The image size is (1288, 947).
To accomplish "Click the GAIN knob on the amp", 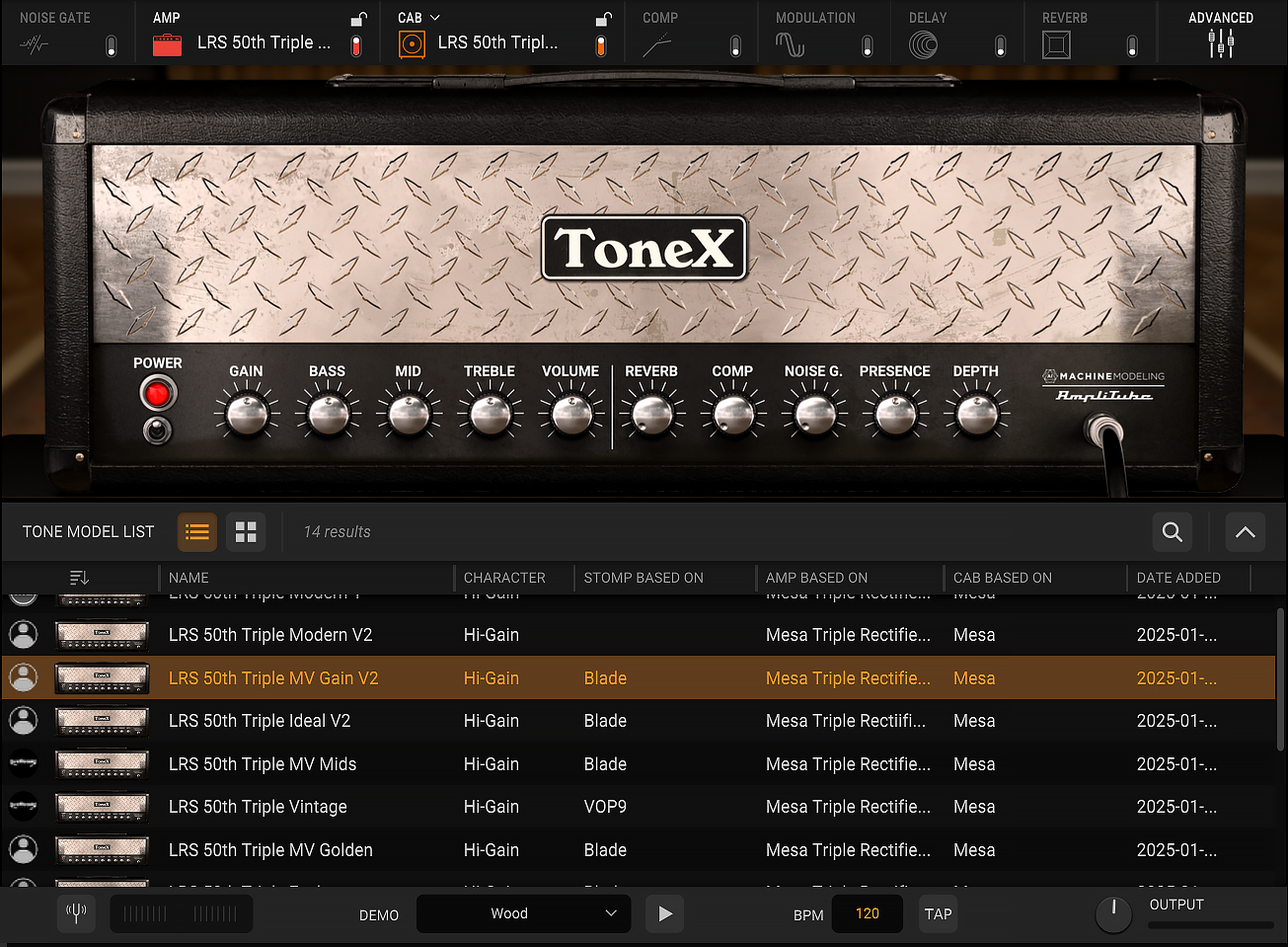I will pos(247,415).
